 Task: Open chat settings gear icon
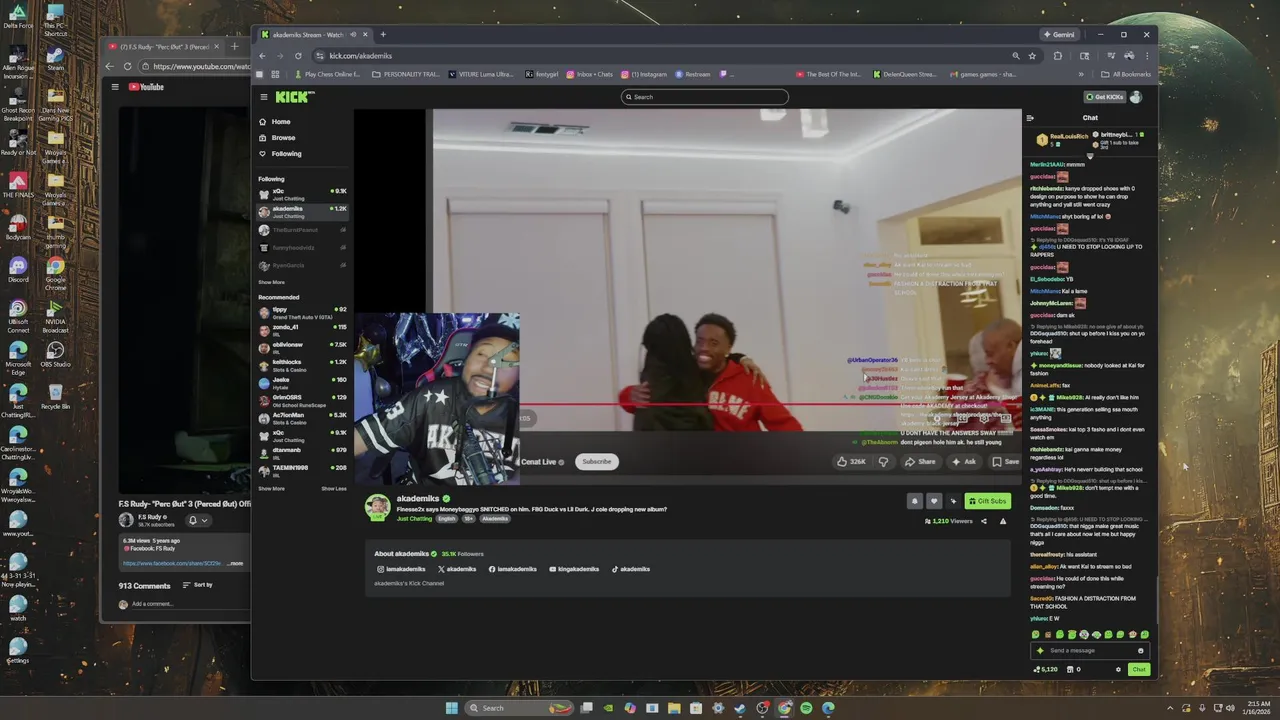[x=1118, y=670]
